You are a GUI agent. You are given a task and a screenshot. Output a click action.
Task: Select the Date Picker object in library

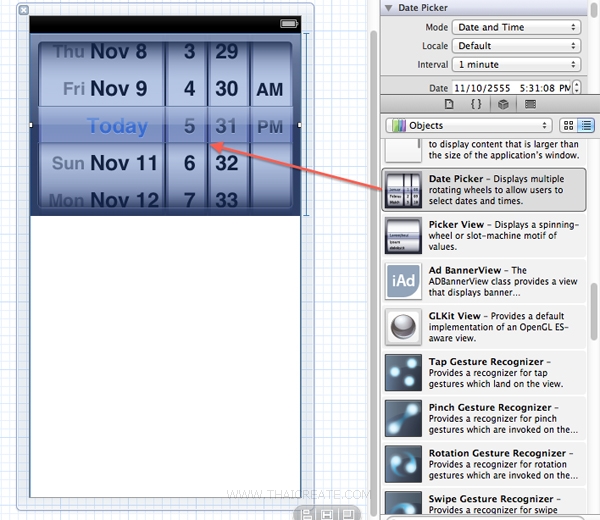point(484,190)
